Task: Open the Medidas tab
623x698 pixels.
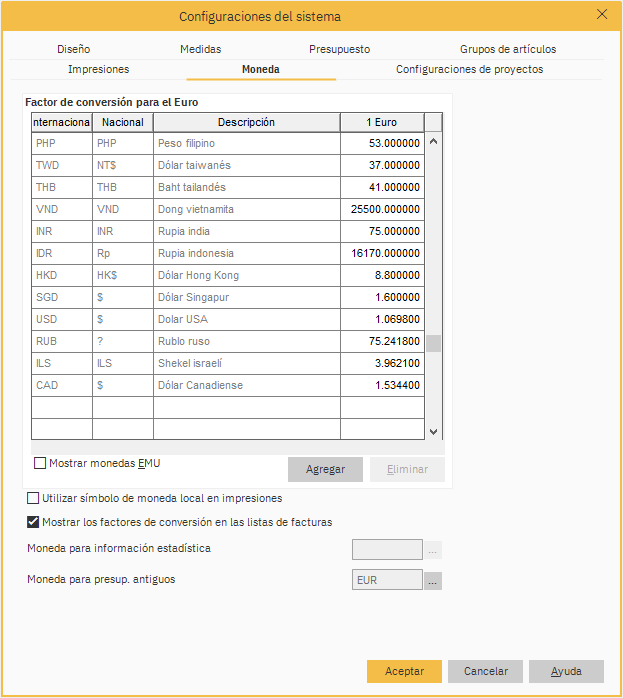Action: pos(200,49)
